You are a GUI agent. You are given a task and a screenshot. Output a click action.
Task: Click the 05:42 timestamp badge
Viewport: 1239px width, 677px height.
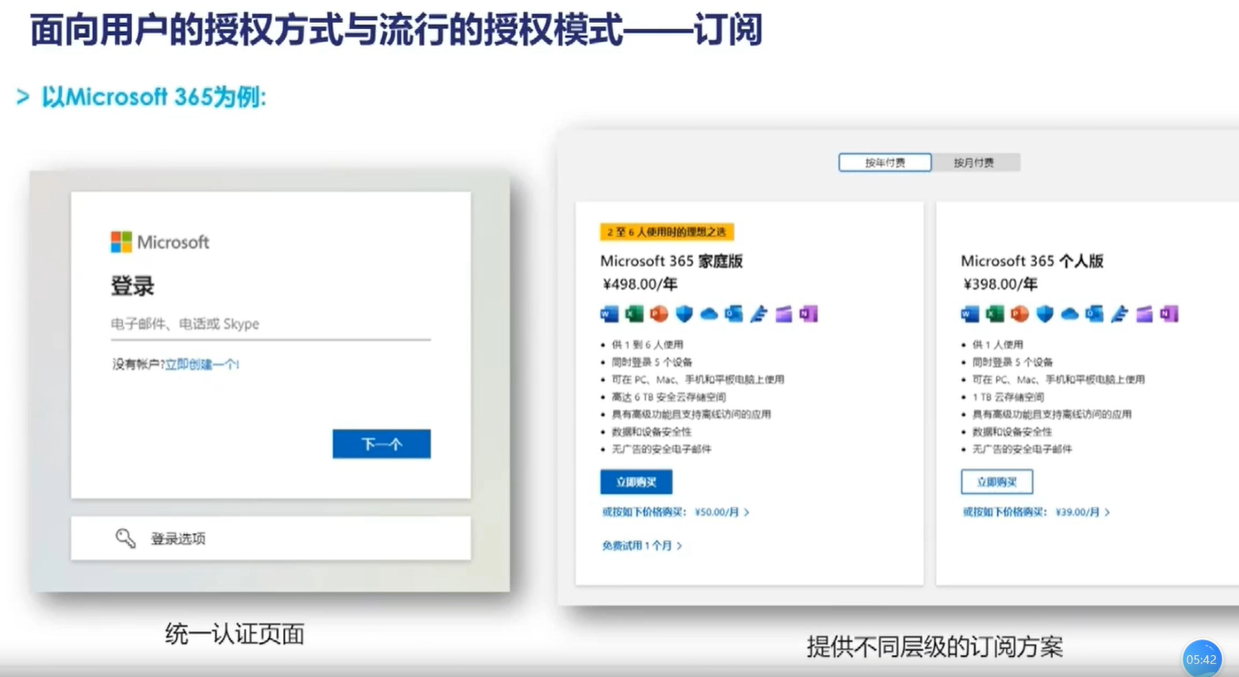[x=1202, y=659]
